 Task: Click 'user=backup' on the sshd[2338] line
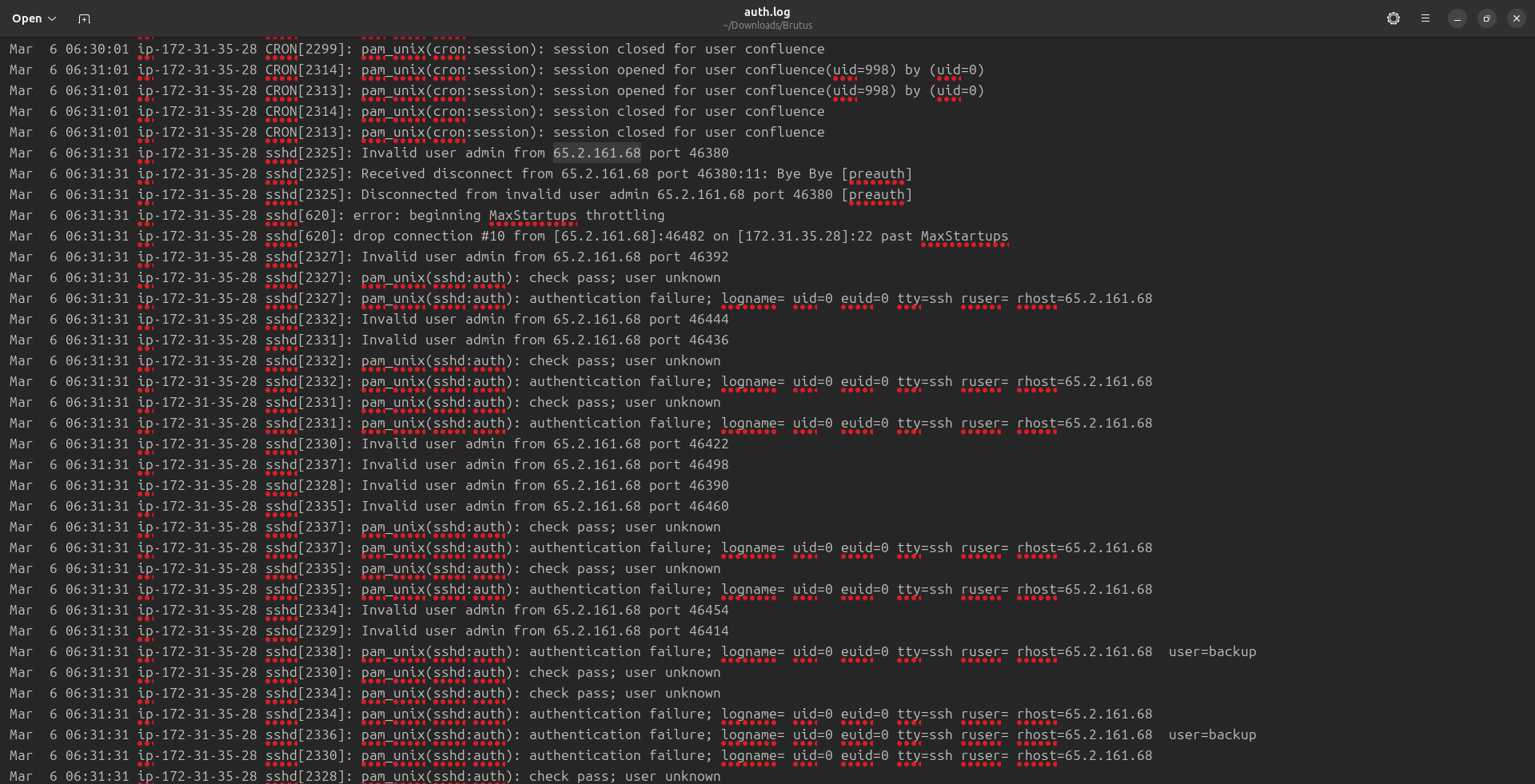[x=1213, y=652]
